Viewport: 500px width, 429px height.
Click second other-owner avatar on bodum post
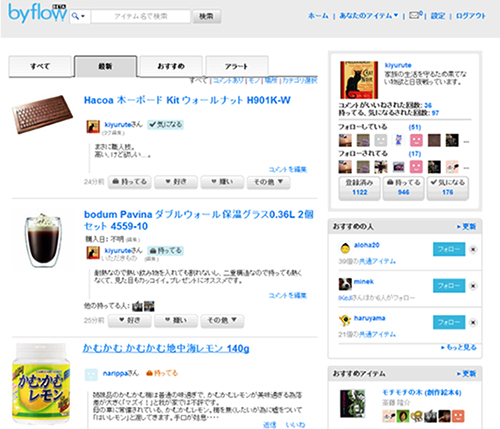pos(149,306)
